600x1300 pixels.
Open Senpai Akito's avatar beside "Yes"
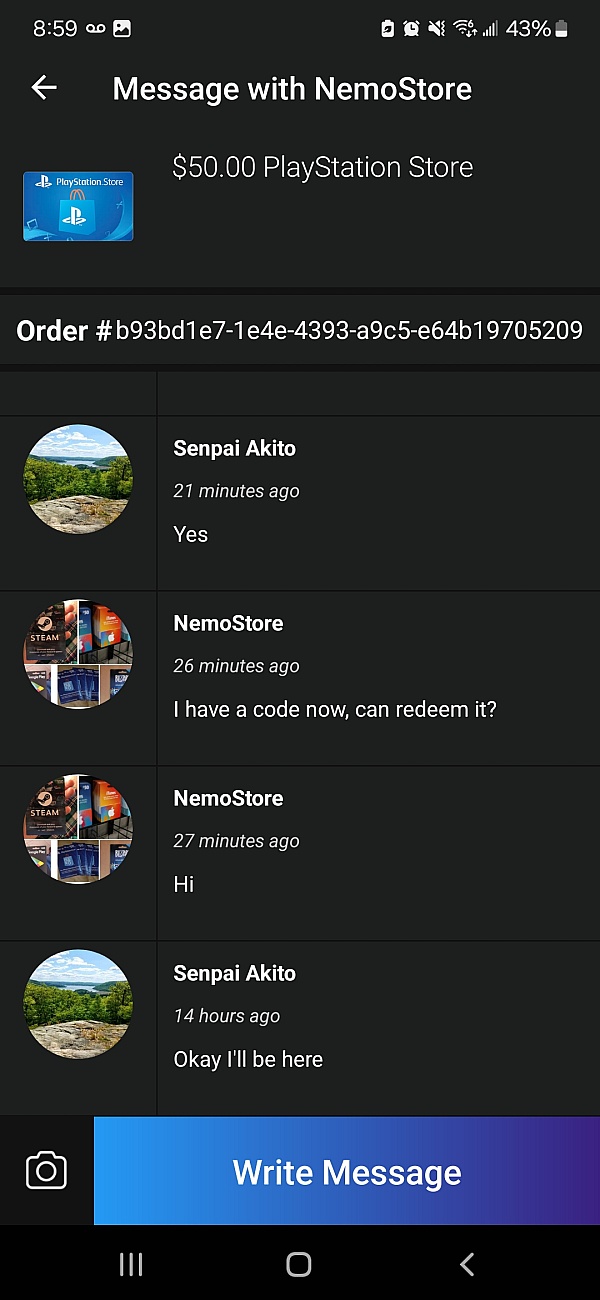[78, 479]
